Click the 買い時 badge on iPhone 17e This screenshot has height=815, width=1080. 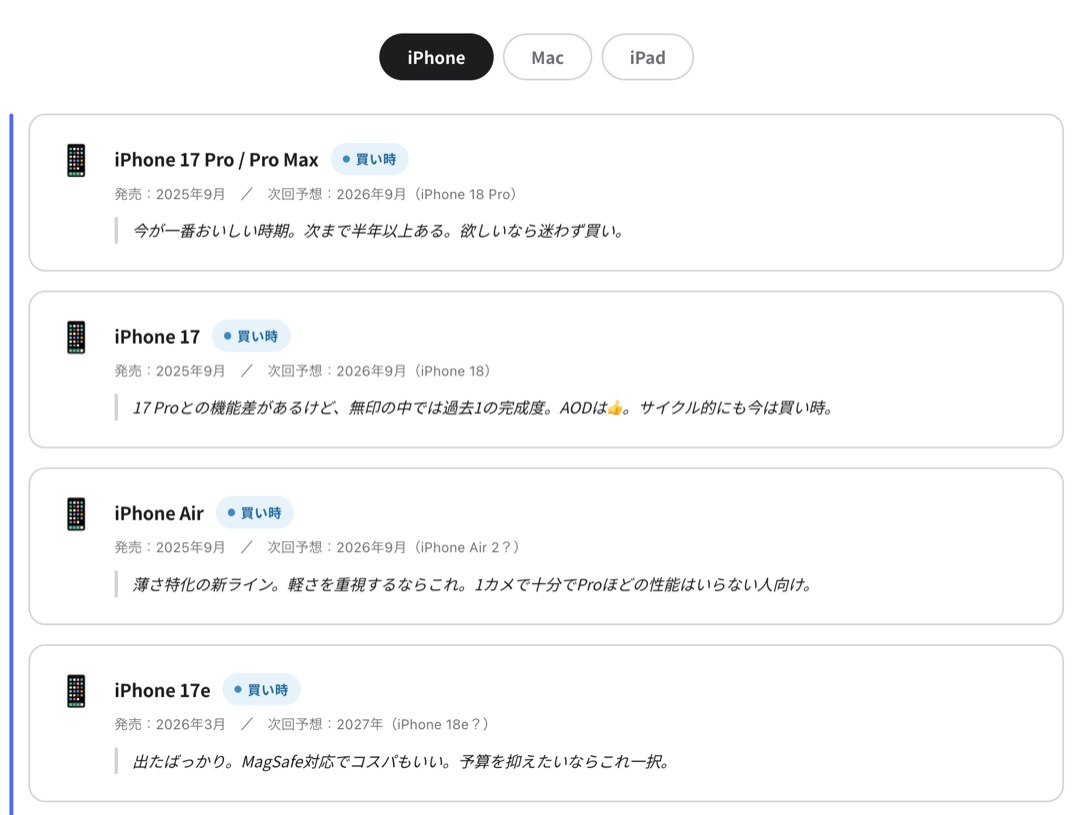coord(261,690)
